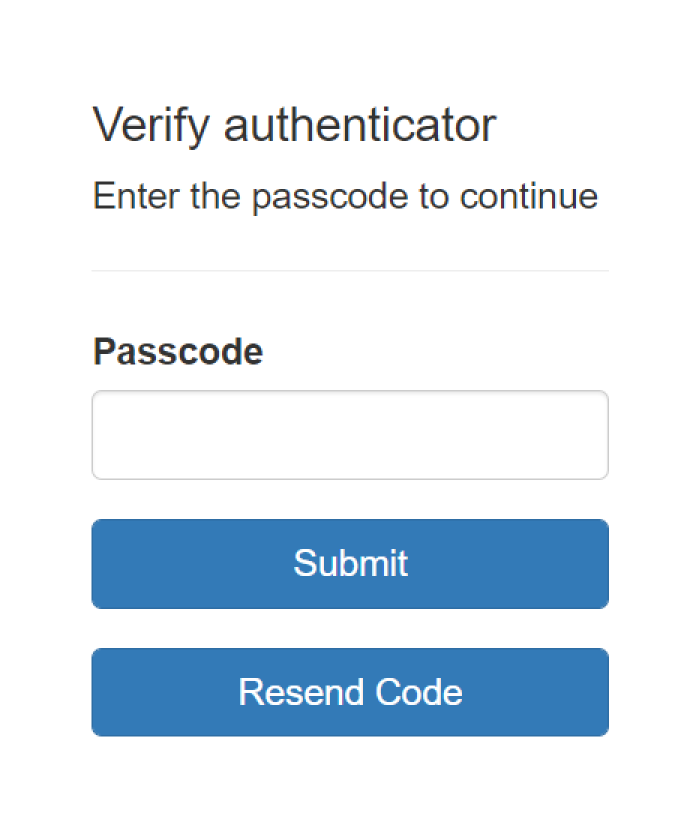Image resolution: width=698 pixels, height=825 pixels.
Task: Click inside the Passcode input field
Action: [x=349, y=434]
